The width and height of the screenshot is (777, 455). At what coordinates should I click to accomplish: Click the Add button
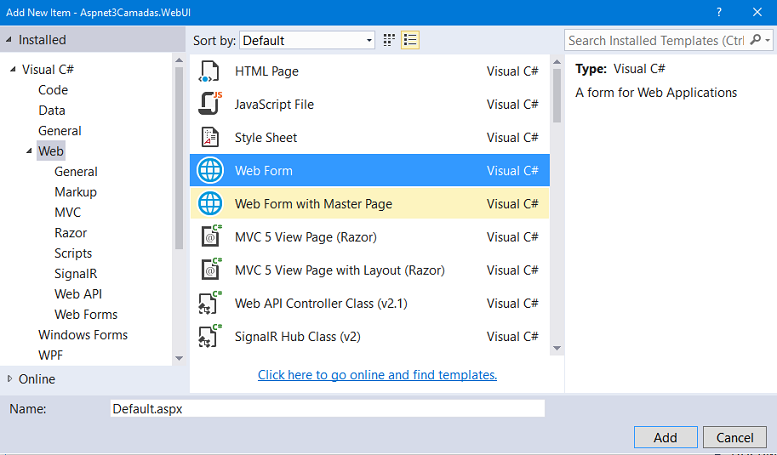pos(666,437)
